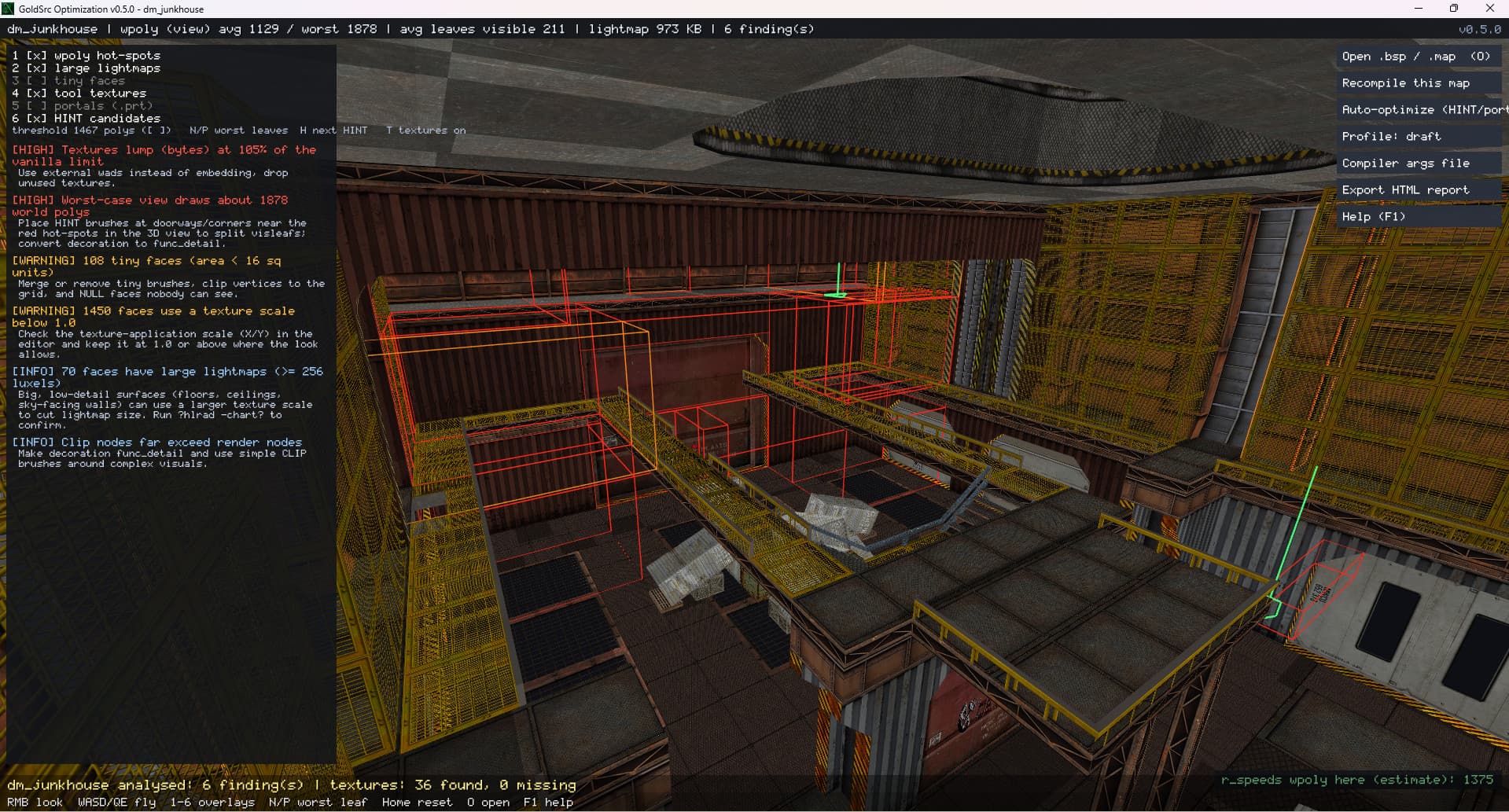Run Auto-optimize (HINT/portals)
The height and width of the screenshot is (812, 1509).
tap(1418, 110)
